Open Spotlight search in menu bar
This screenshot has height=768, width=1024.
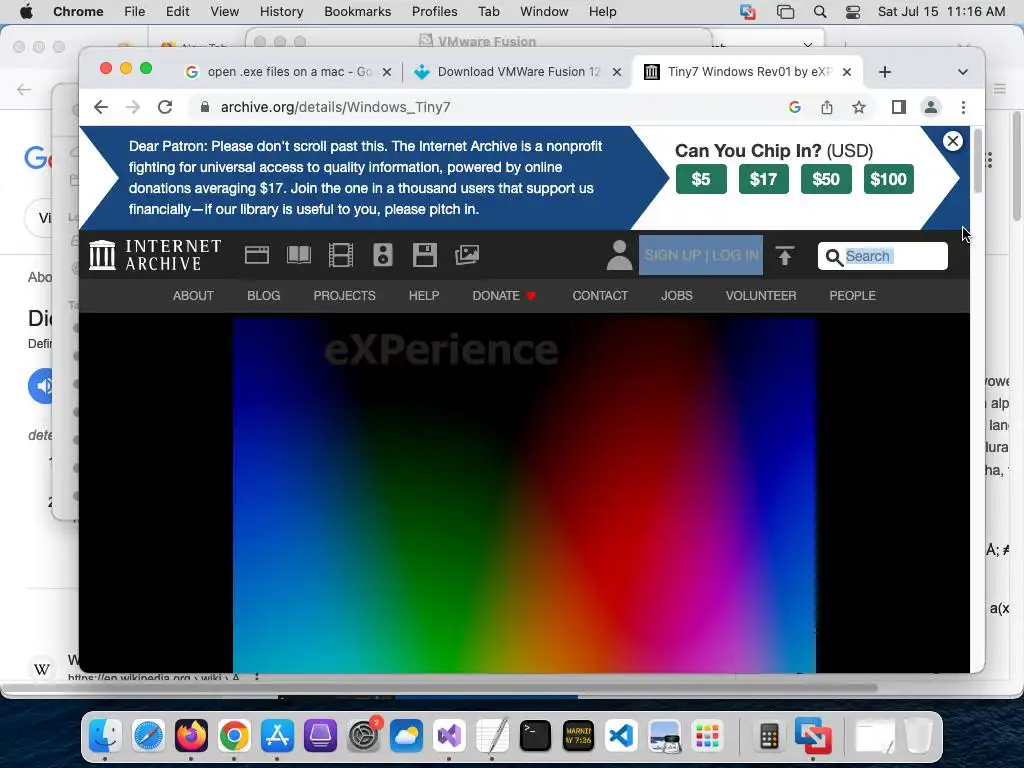pyautogui.click(x=820, y=12)
